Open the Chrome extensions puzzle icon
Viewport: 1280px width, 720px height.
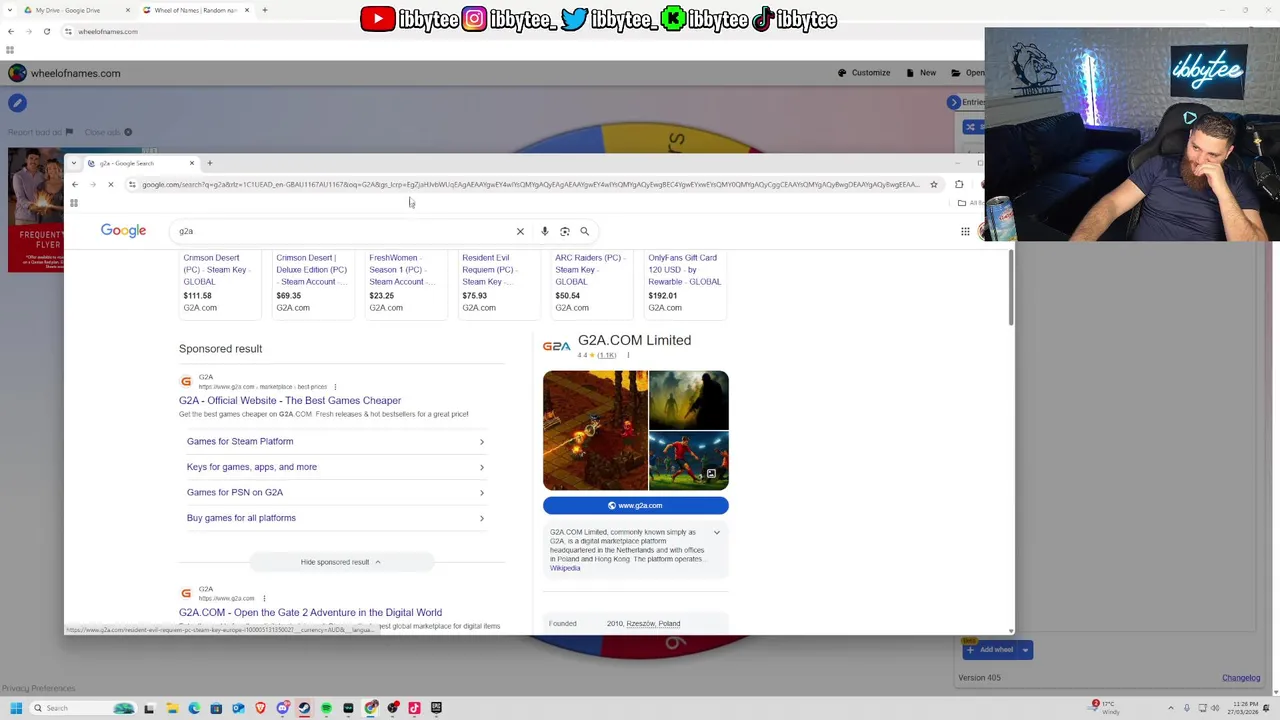(x=959, y=184)
